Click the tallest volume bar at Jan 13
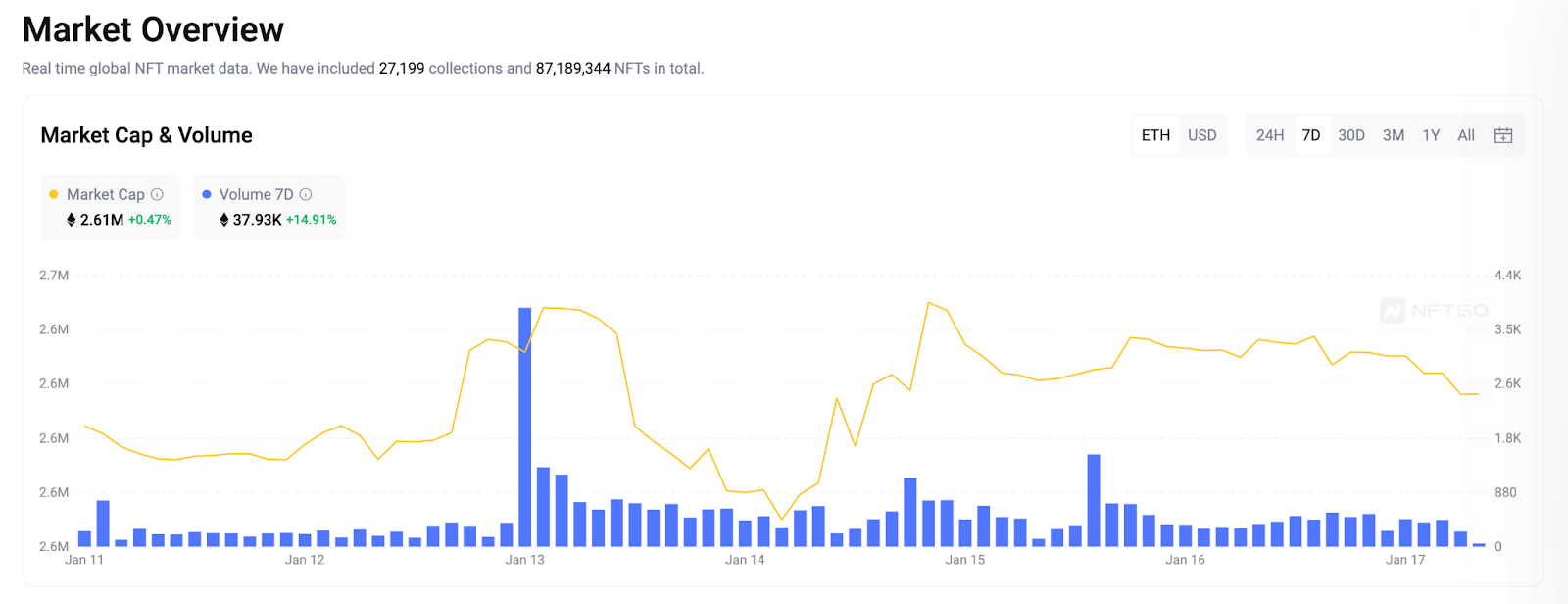Screen dimensions: 1568x604 coord(524,427)
